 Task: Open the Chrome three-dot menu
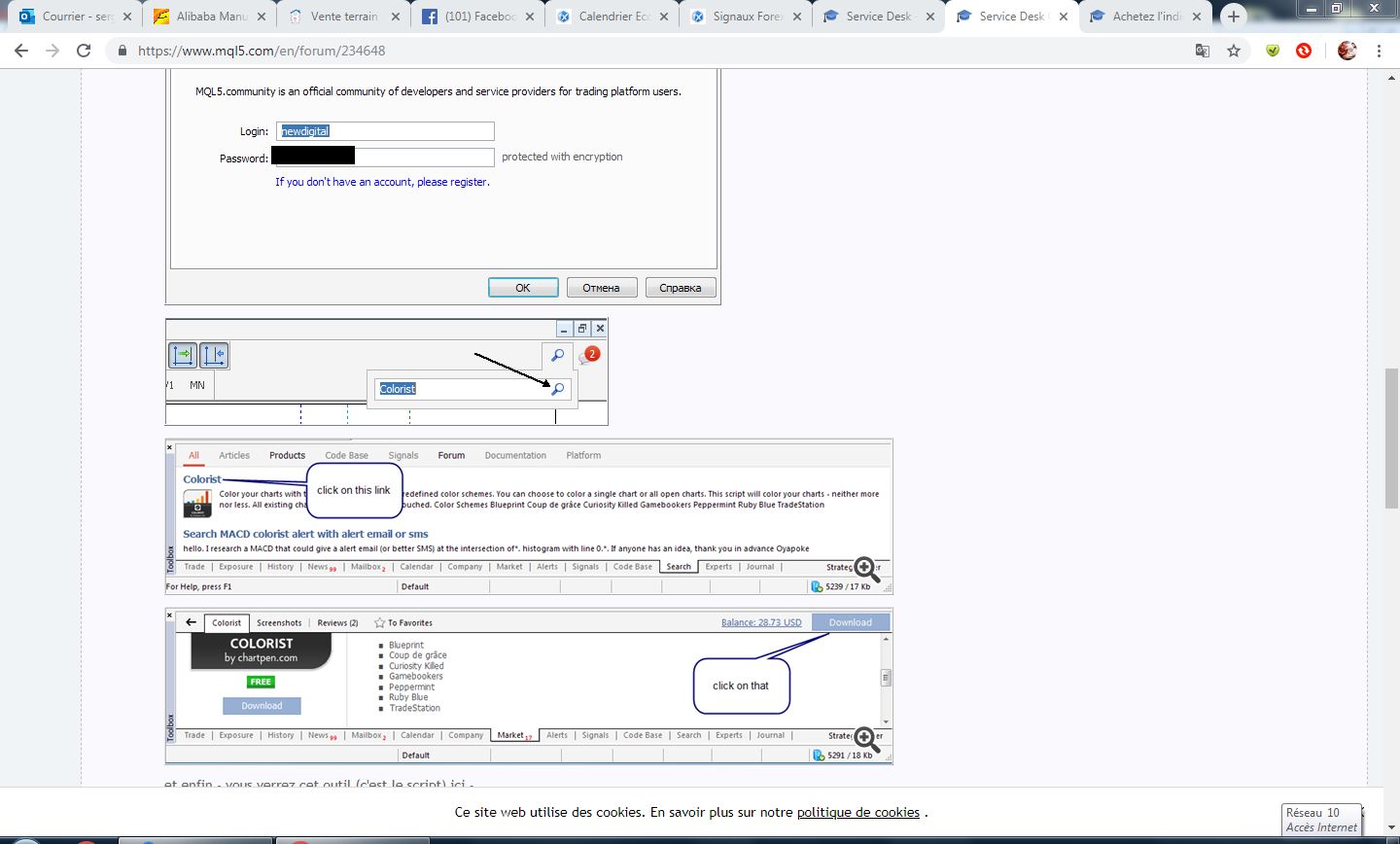1379,51
